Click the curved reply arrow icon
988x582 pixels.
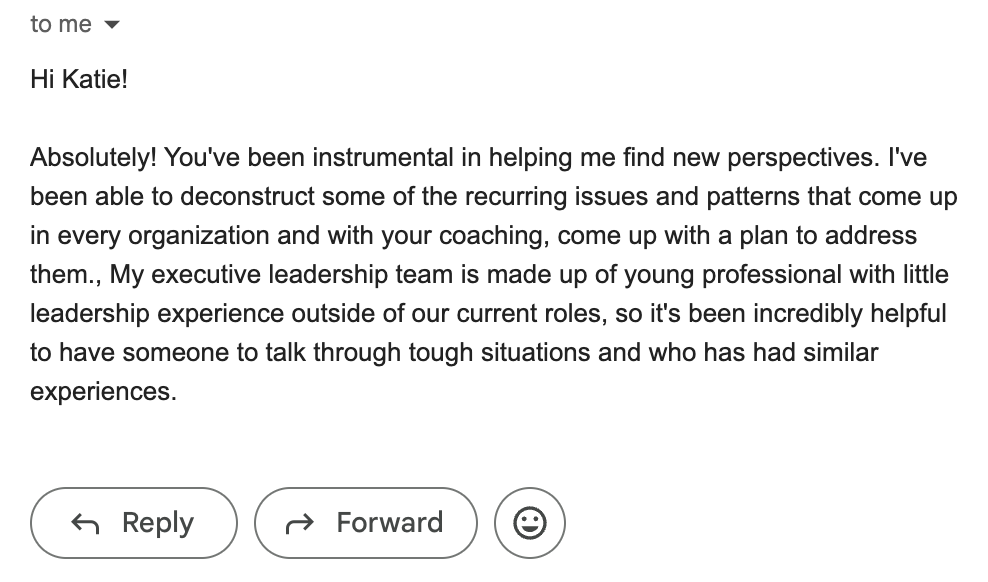(x=86, y=523)
